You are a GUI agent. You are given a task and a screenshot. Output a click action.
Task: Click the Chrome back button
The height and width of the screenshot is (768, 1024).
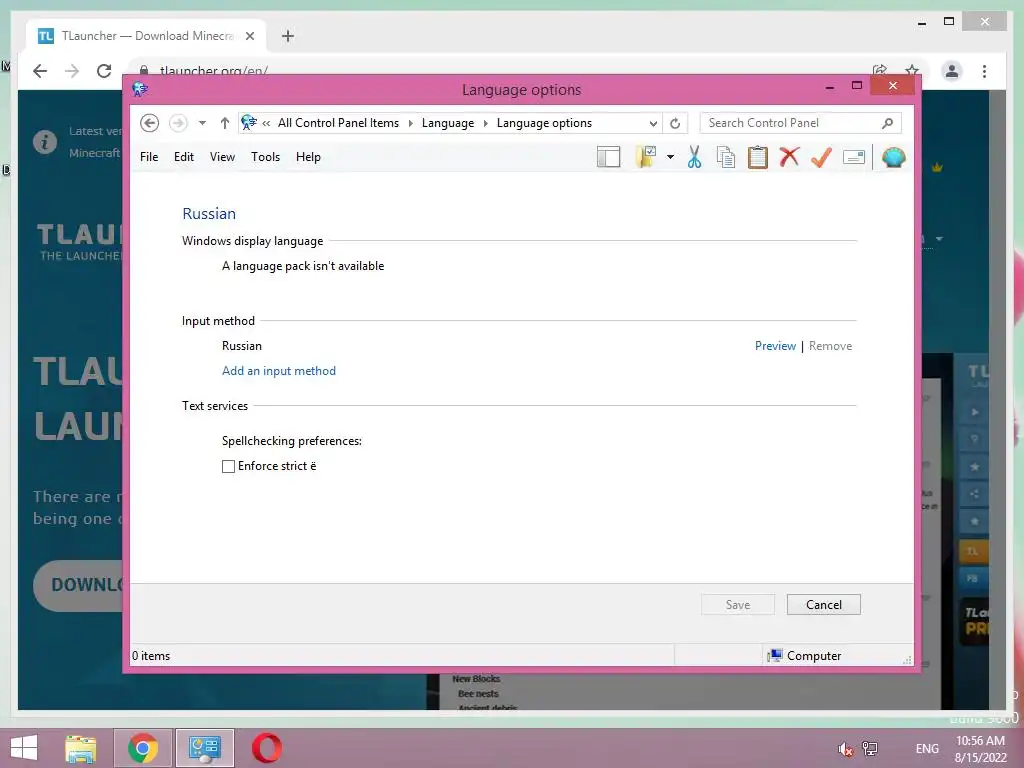click(x=40, y=71)
